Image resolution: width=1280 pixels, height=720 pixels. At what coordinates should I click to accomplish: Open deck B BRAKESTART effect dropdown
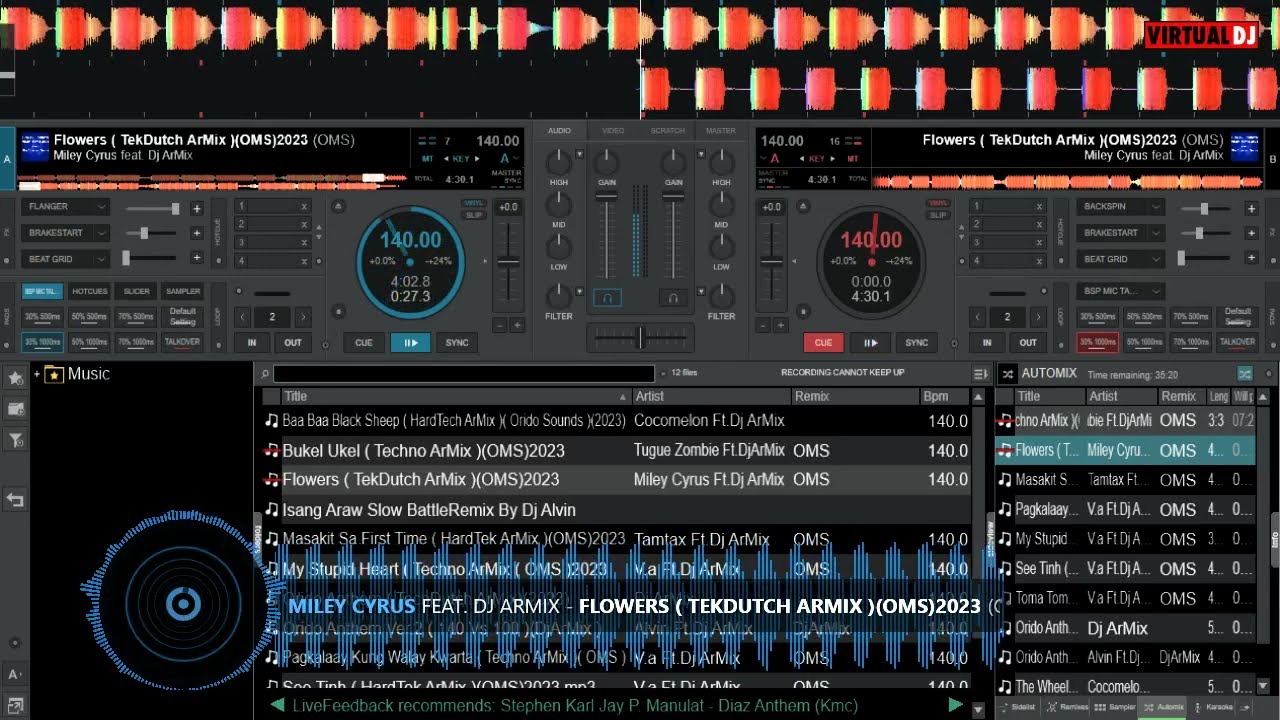click(x=1120, y=232)
